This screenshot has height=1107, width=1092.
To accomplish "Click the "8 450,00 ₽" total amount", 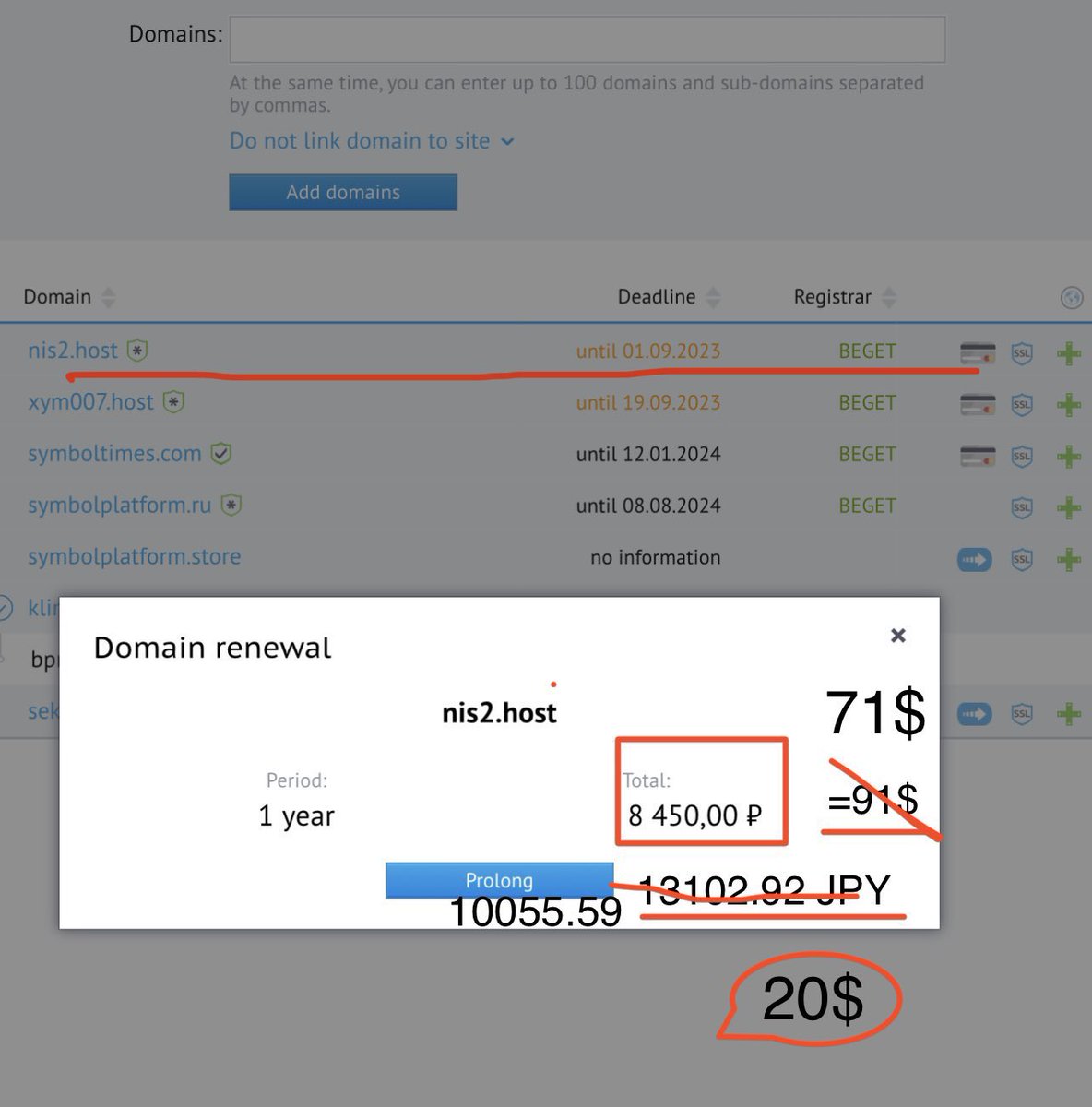I will pyautogui.click(x=695, y=816).
